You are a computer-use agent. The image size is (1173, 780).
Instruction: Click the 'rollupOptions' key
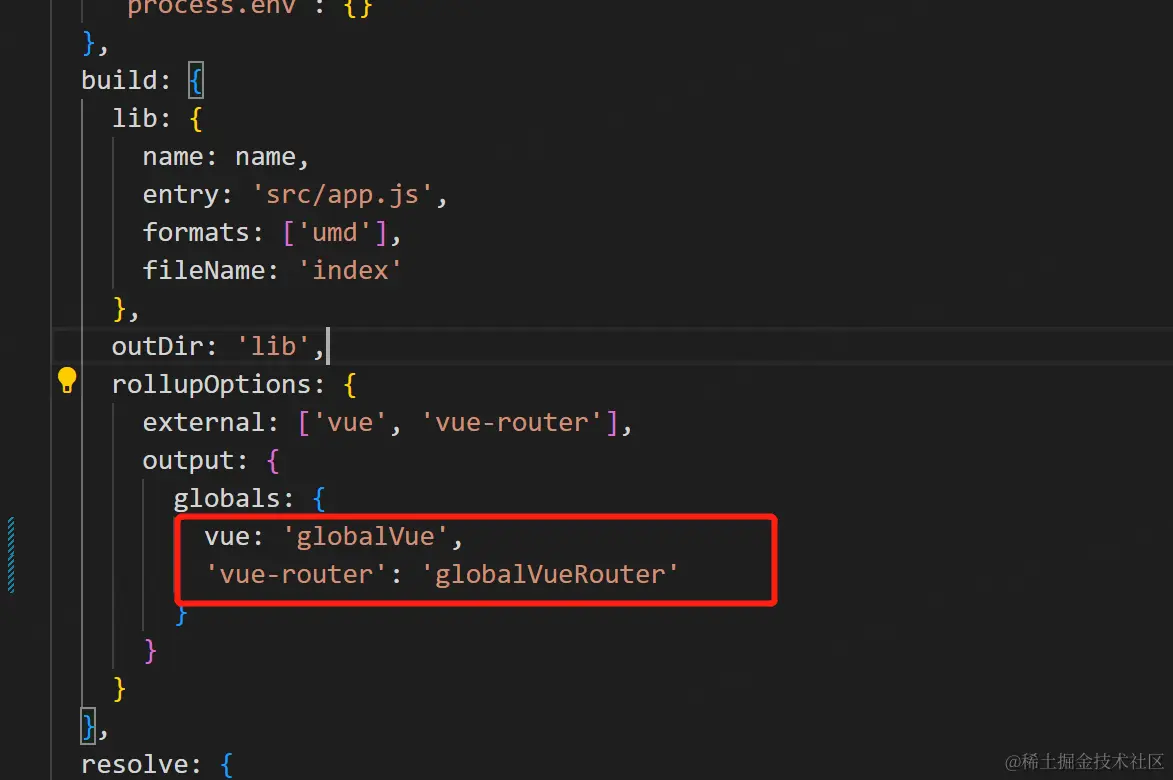[211, 384]
